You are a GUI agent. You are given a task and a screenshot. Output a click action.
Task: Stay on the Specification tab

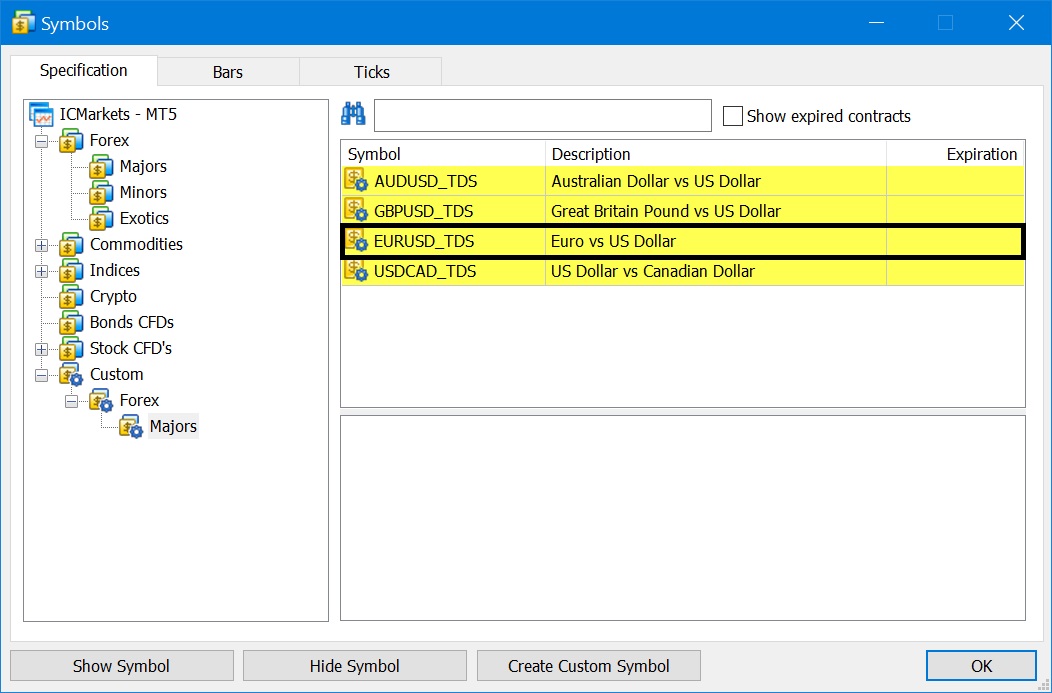(84, 70)
